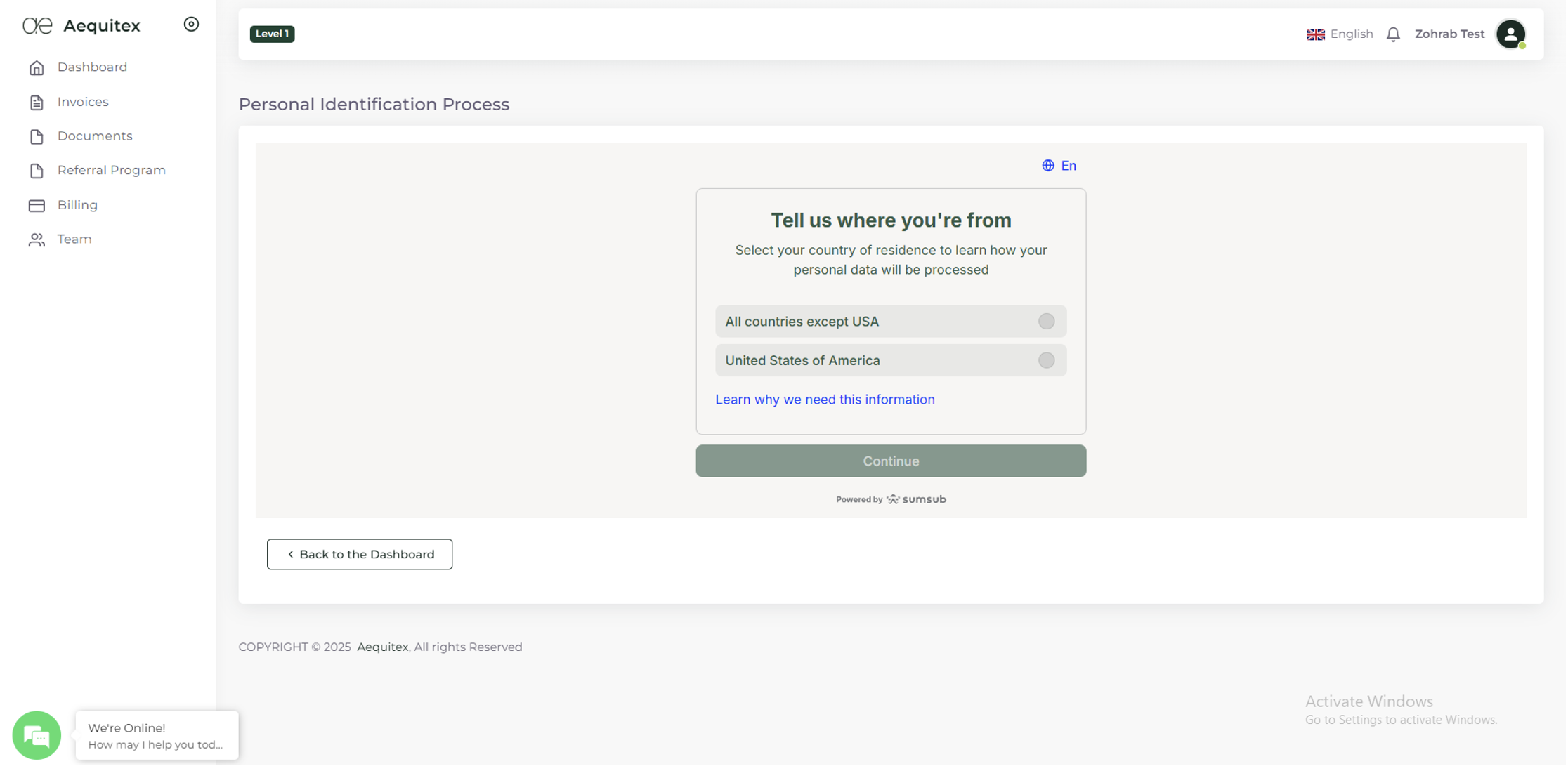Image resolution: width=1568 pixels, height=771 pixels.
Task: Go to Invoices in the sidebar
Action: click(83, 102)
